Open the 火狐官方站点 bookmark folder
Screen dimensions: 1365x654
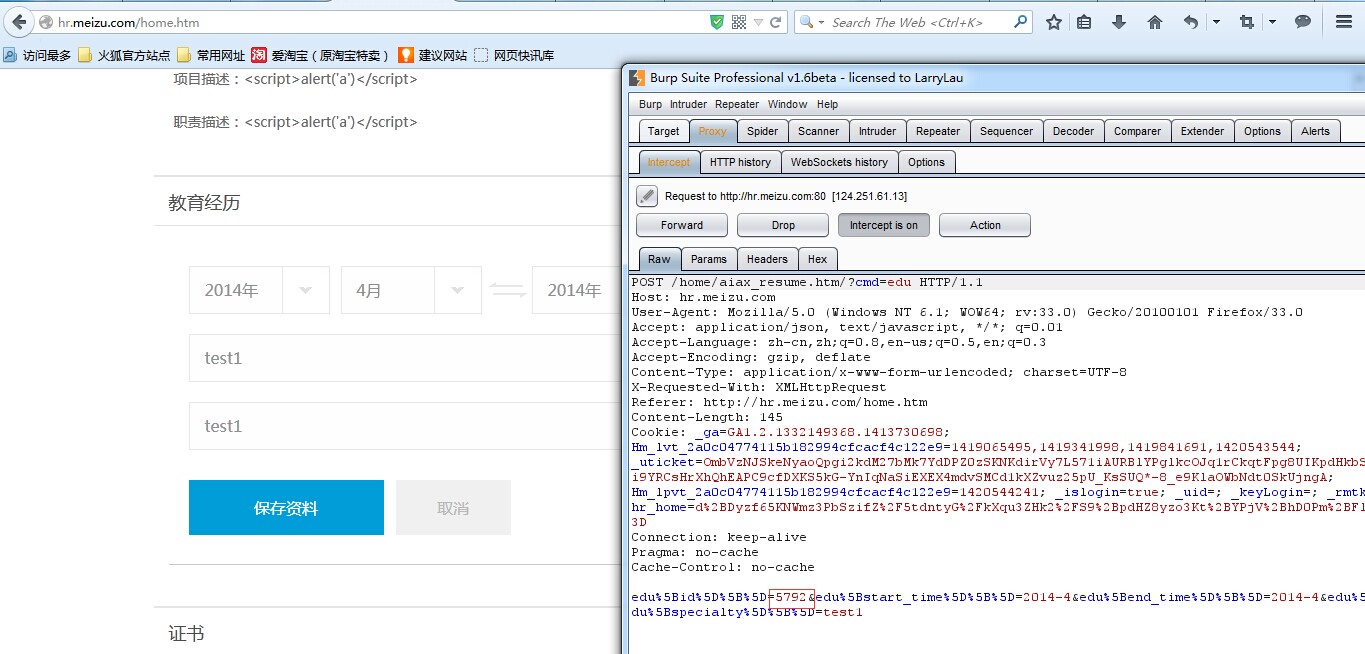pos(124,55)
